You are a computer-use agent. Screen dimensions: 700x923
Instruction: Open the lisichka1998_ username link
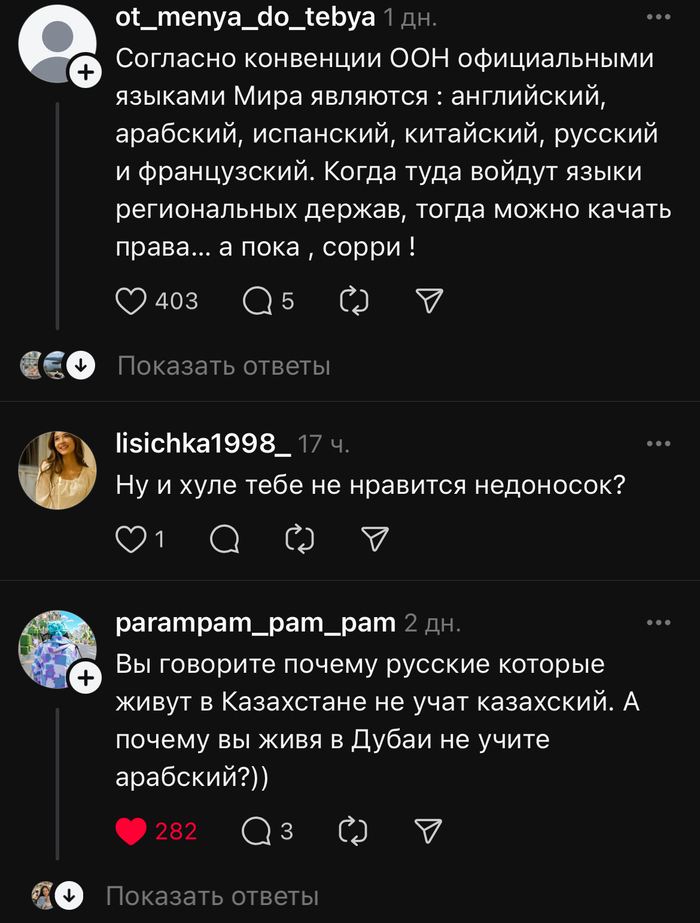[204, 444]
